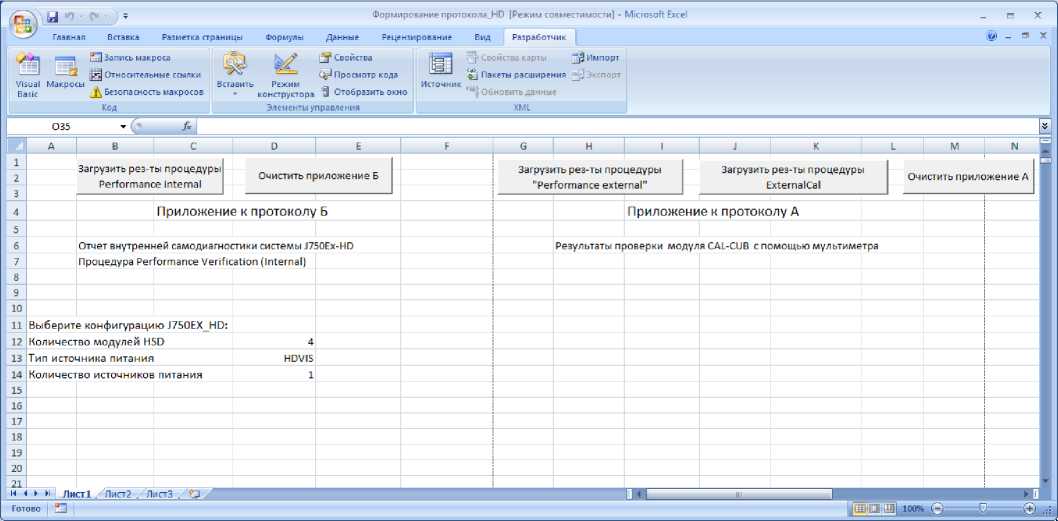Screen dimensions: 1058x521
Task: Toggle Относительные ссылки mode
Action: pos(145,75)
